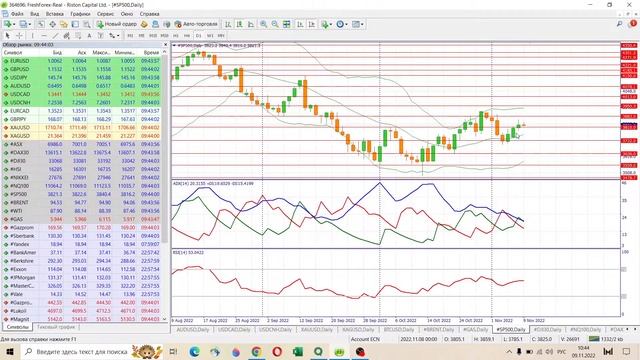Select the crosshair tool
Image resolution: width=640 pixels, height=360 pixels.
[19, 36]
